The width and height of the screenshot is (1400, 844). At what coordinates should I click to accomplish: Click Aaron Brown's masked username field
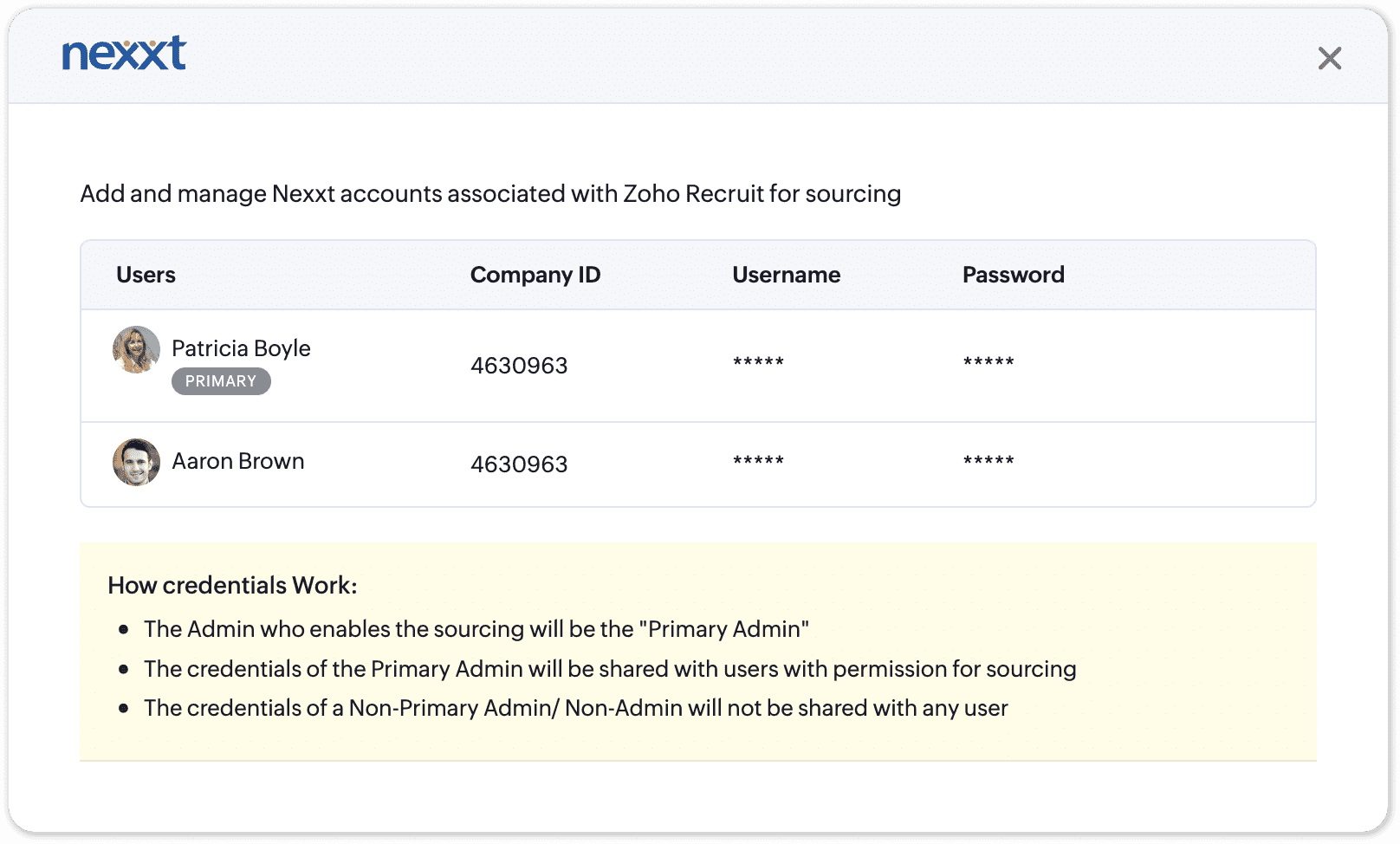(x=758, y=461)
